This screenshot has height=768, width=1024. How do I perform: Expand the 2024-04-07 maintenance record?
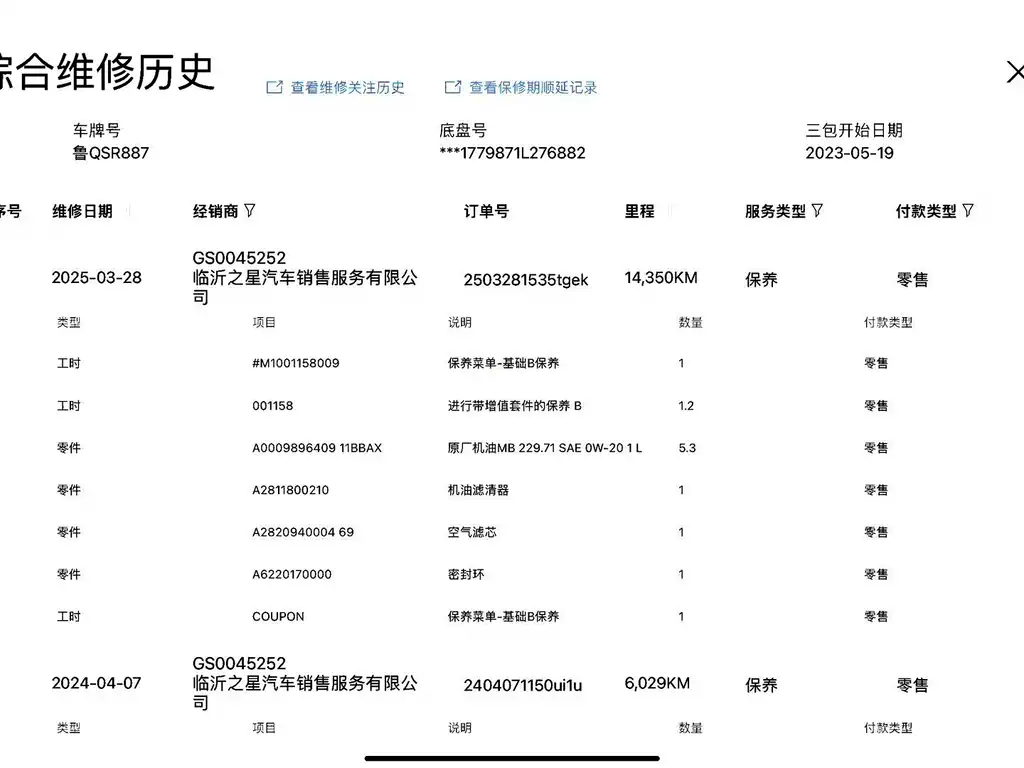click(x=96, y=684)
